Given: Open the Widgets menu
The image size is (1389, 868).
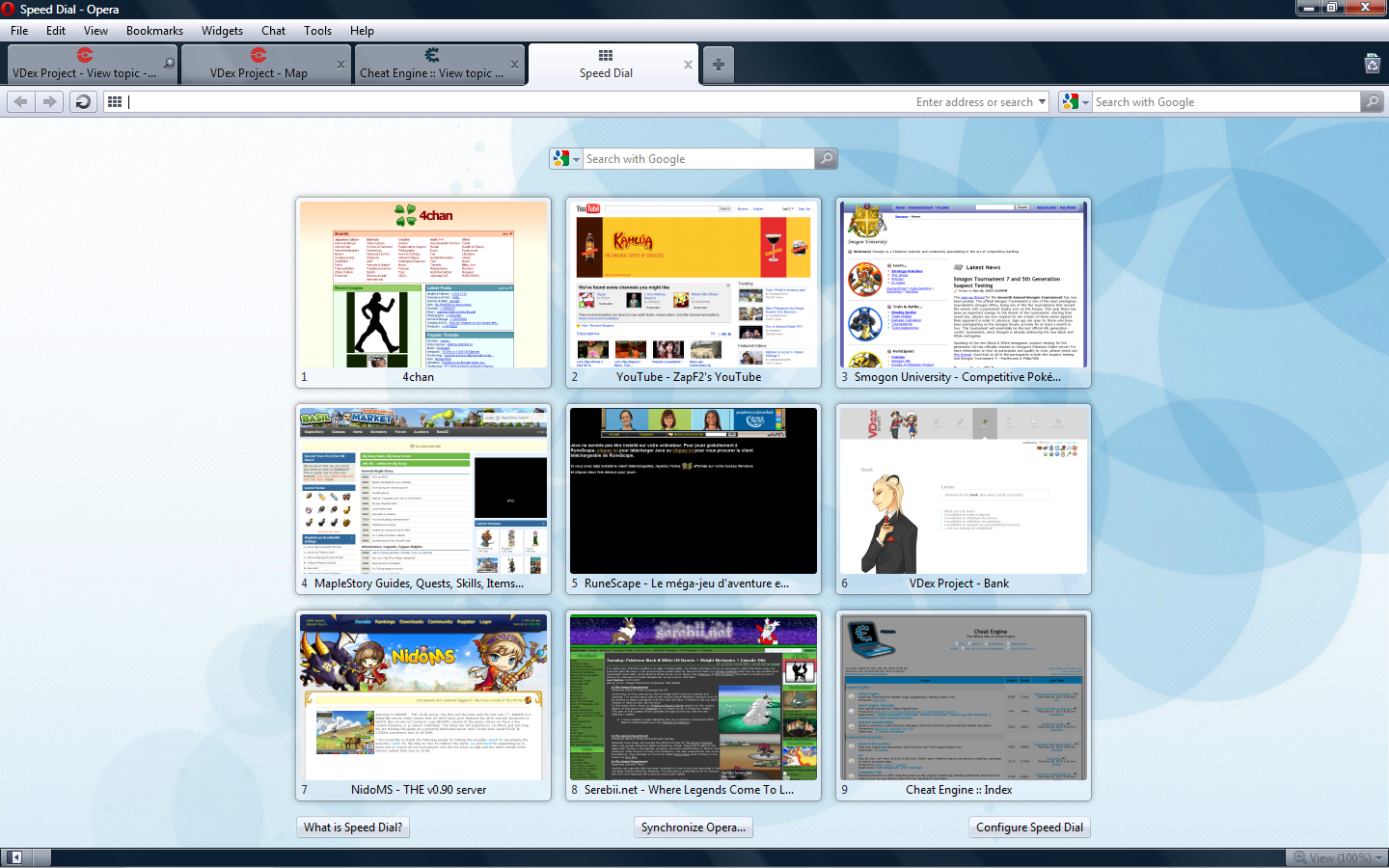Looking at the screenshot, I should [x=222, y=31].
